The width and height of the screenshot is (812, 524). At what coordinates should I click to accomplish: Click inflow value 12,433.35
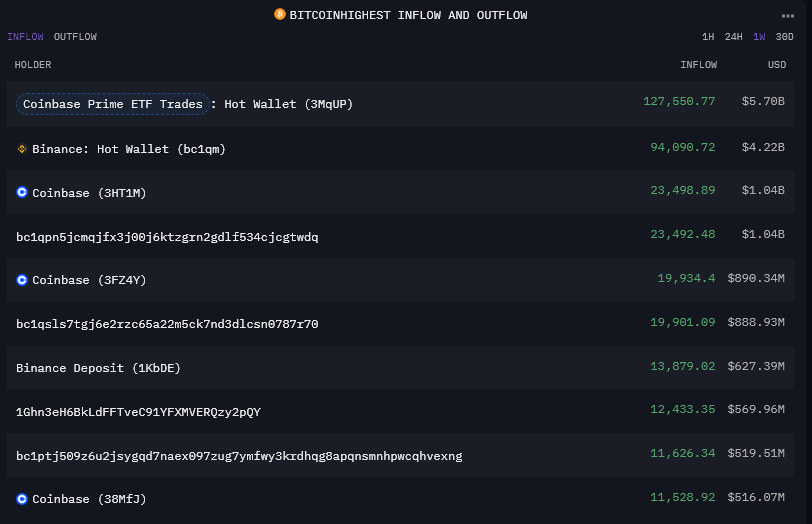pos(683,410)
